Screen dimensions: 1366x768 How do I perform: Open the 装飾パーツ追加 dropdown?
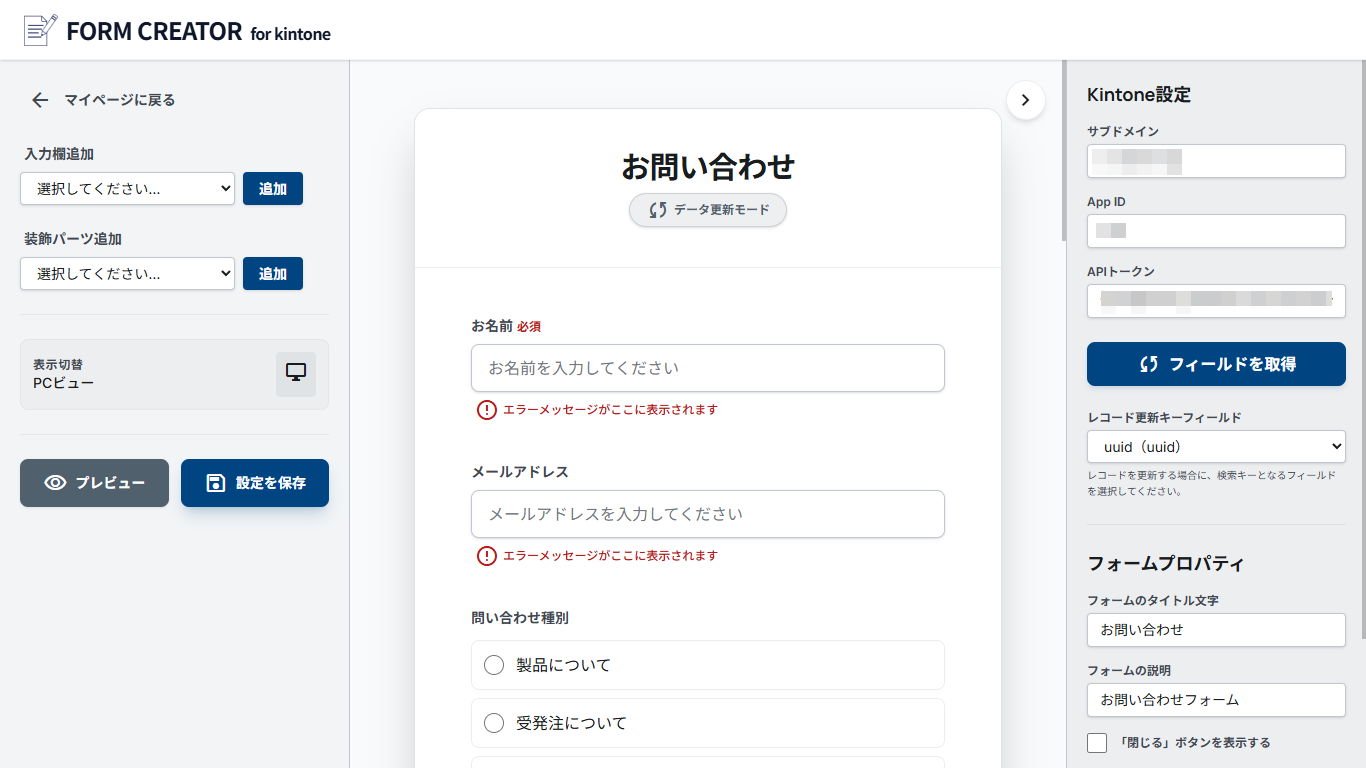(127, 273)
